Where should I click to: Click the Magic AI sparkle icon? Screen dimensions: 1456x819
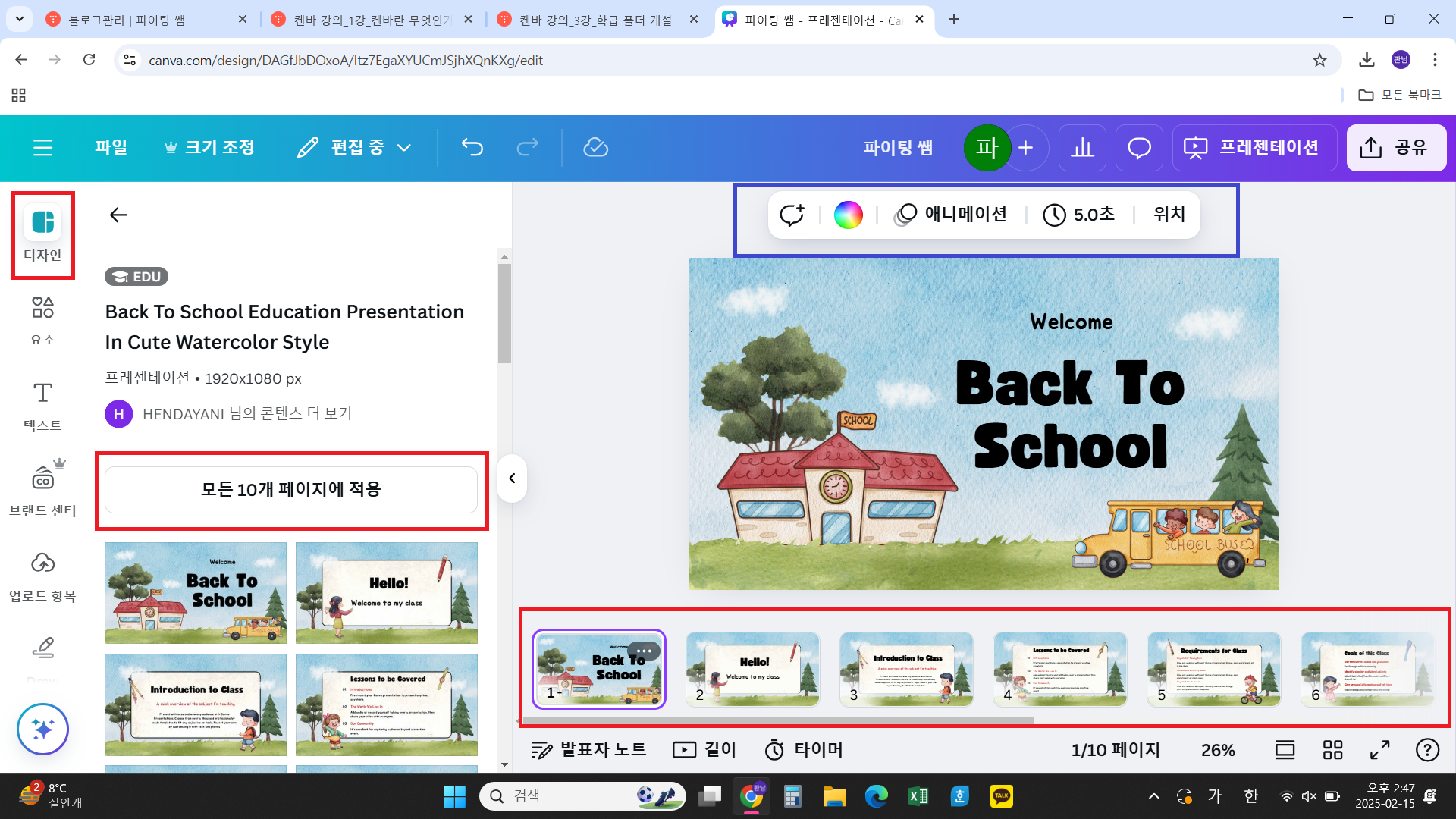coord(42,729)
